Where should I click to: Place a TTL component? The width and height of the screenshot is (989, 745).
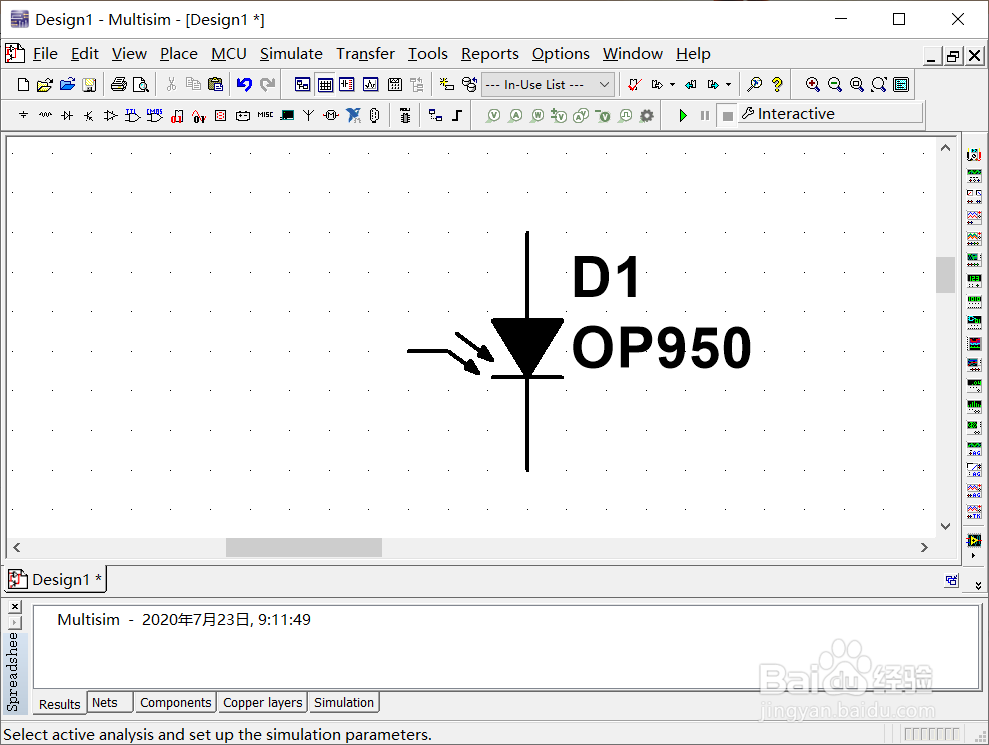coord(132,115)
